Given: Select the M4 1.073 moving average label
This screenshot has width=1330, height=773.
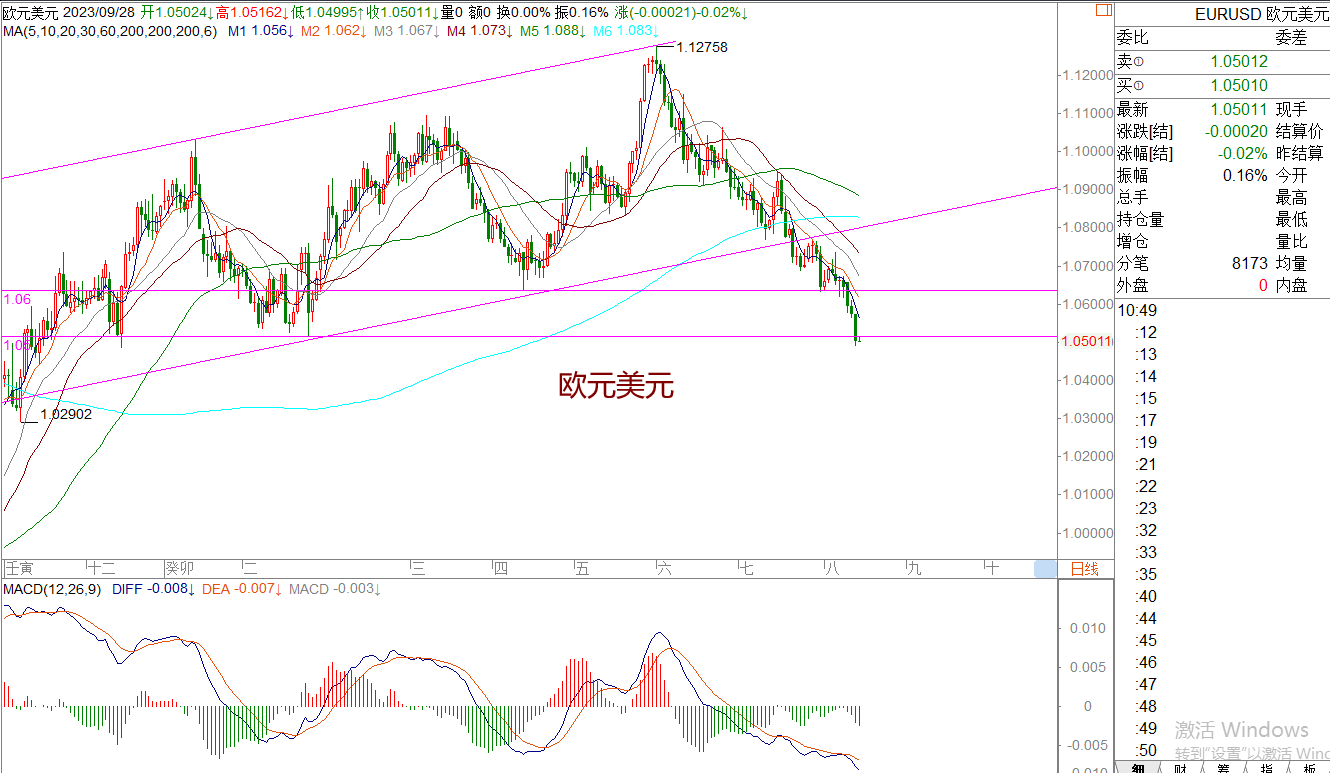Looking at the screenshot, I should (479, 31).
